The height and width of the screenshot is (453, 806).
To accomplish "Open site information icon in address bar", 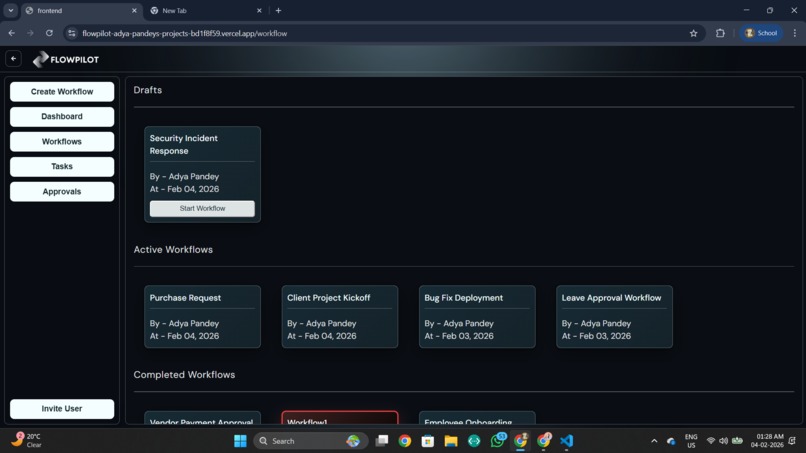I will pyautogui.click(x=72, y=33).
